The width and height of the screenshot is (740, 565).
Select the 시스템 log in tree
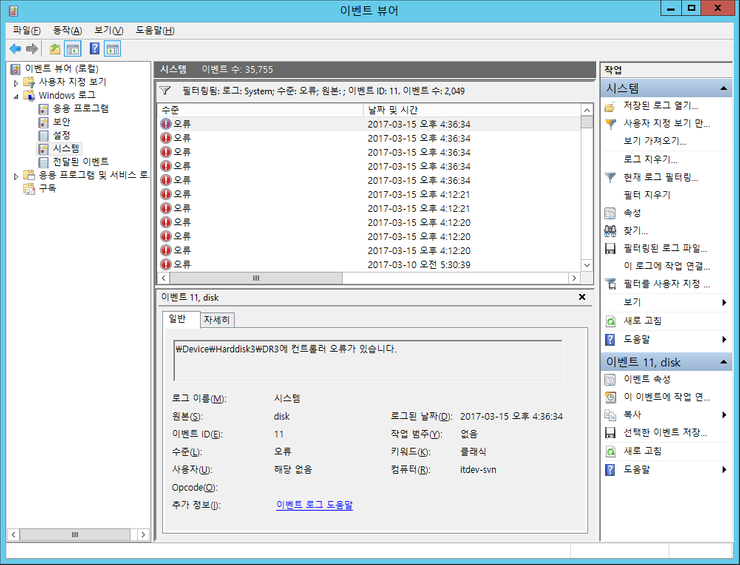[66, 149]
